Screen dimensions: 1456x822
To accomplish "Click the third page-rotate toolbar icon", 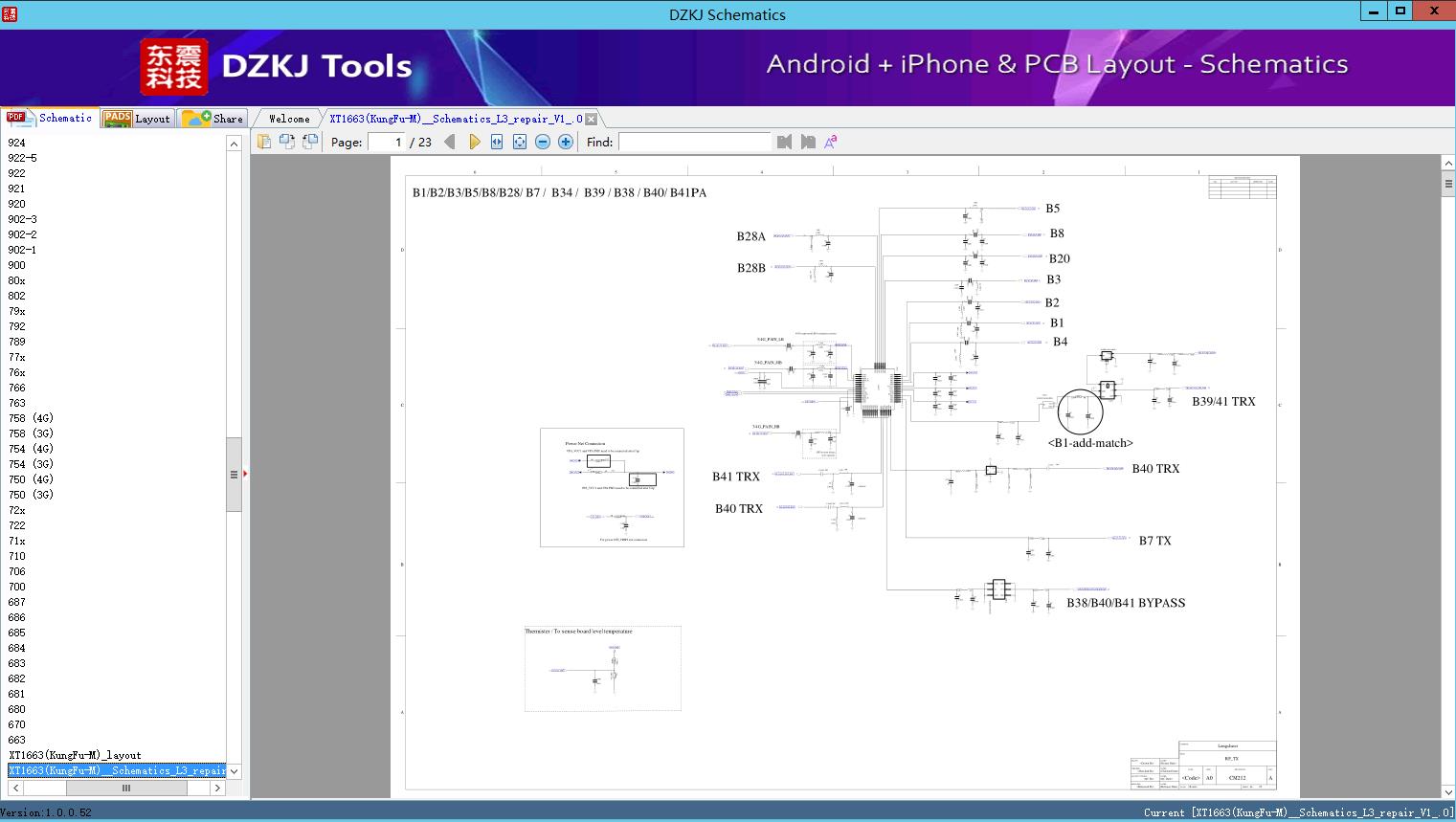I will [x=310, y=142].
